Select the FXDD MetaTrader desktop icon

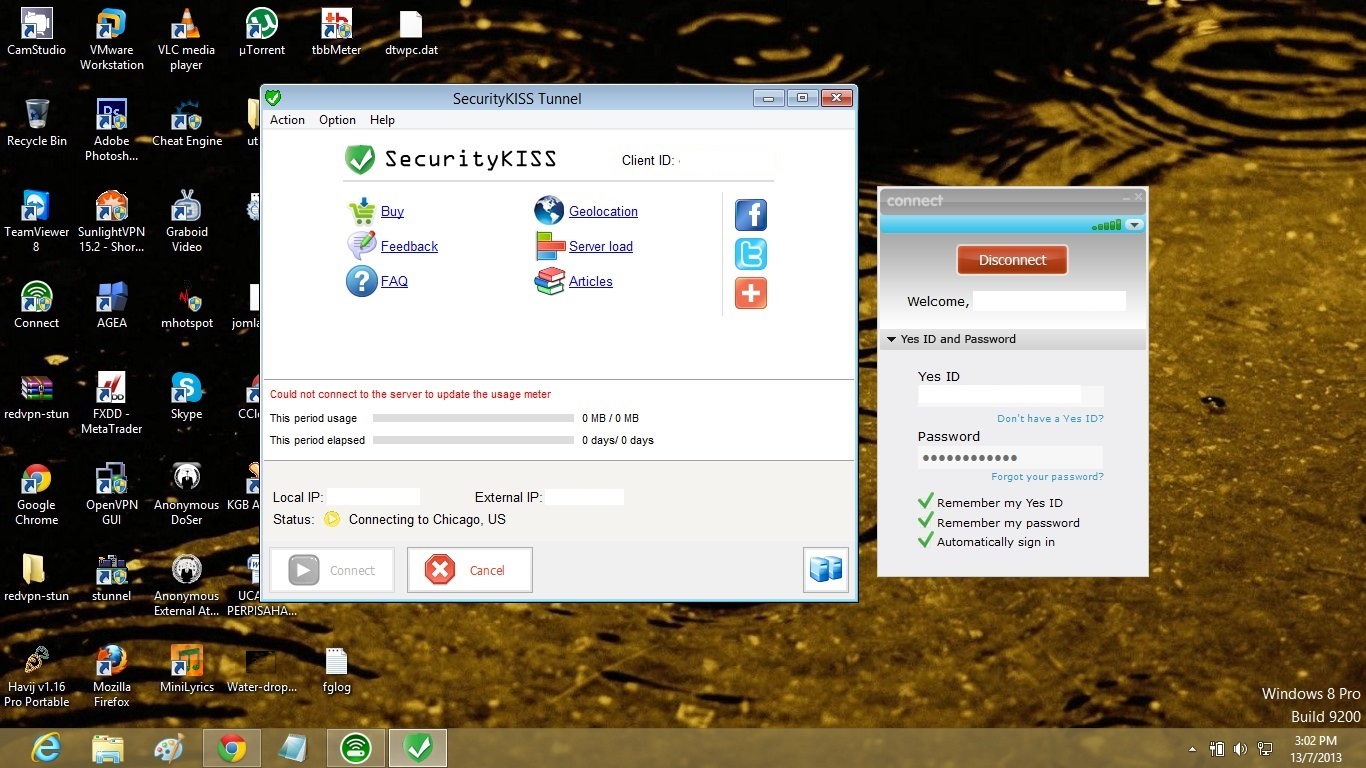coord(112,403)
